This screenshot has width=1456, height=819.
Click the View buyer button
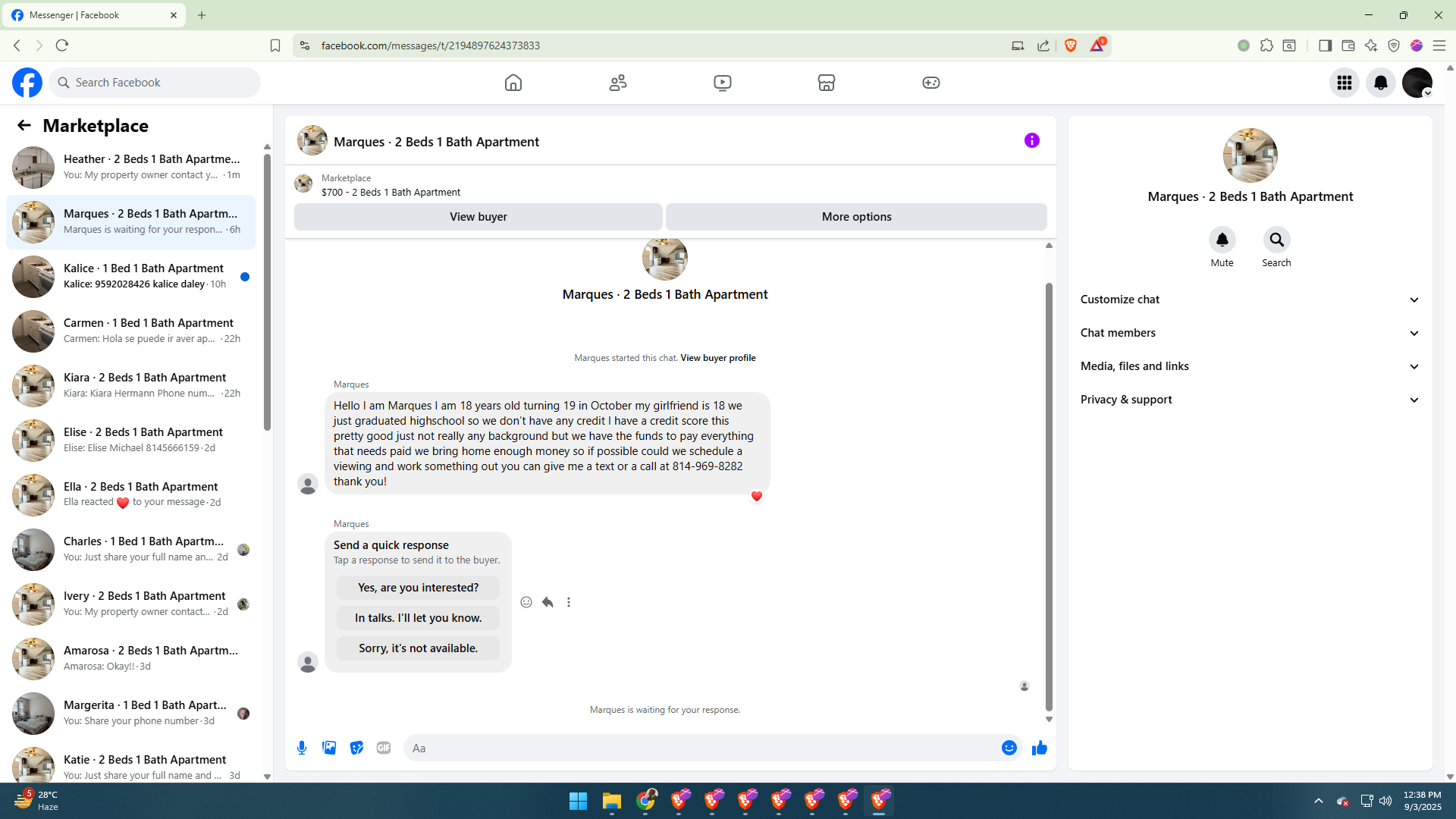[x=479, y=217]
